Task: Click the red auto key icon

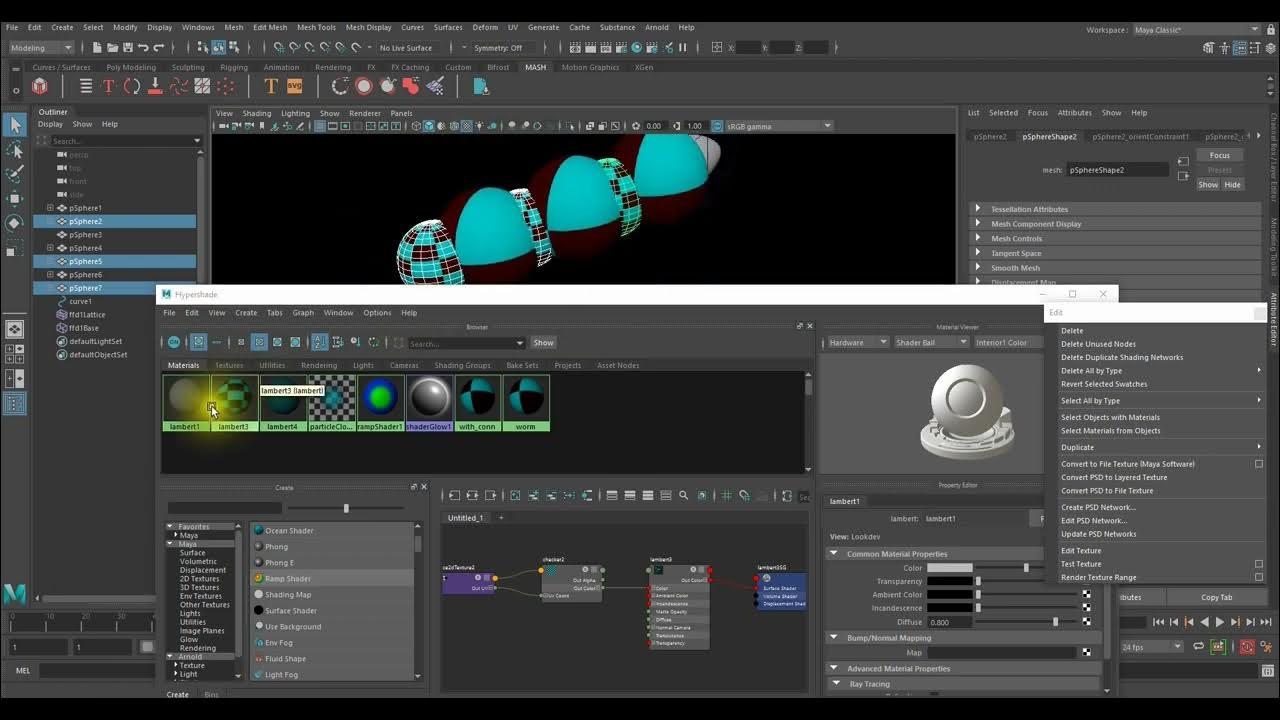Action: 1247,647
